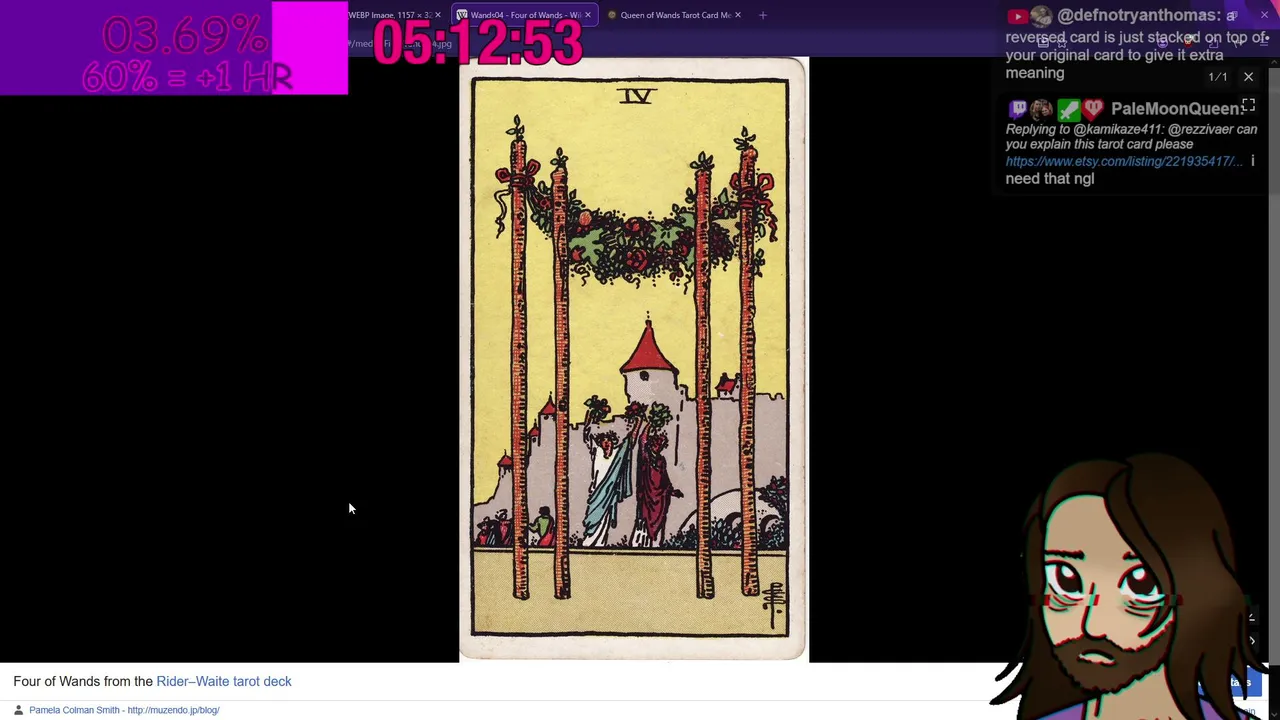Switch to the WEBP Image browser tab
This screenshot has width=1280, height=720.
(x=392, y=15)
